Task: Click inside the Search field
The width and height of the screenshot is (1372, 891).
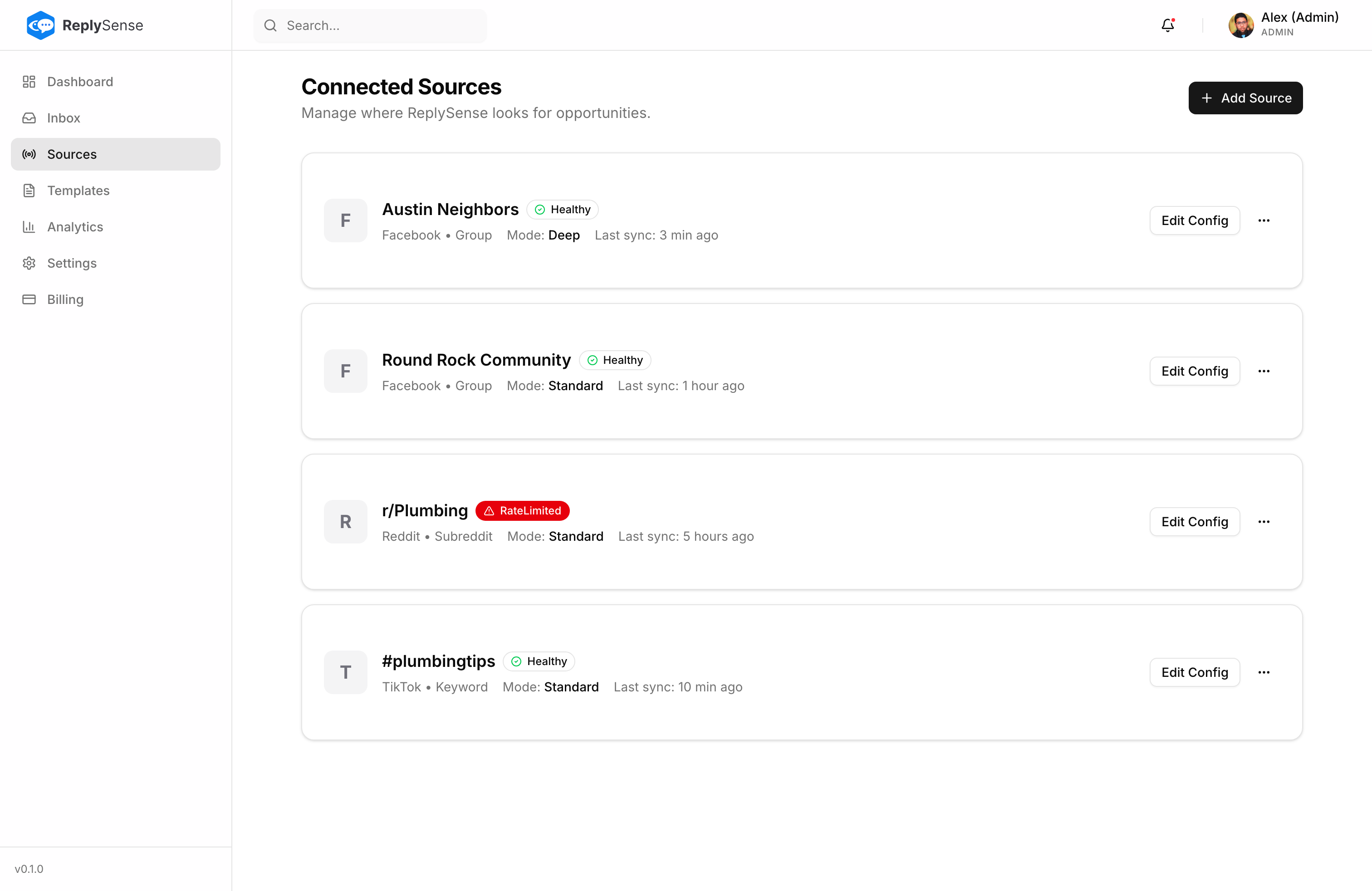Action: (369, 25)
